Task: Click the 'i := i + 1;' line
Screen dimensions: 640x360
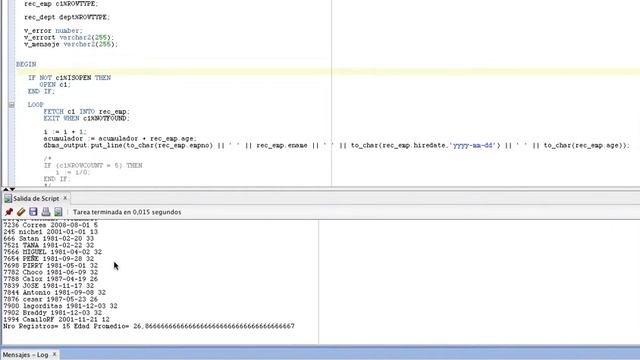Action: [x=65, y=132]
